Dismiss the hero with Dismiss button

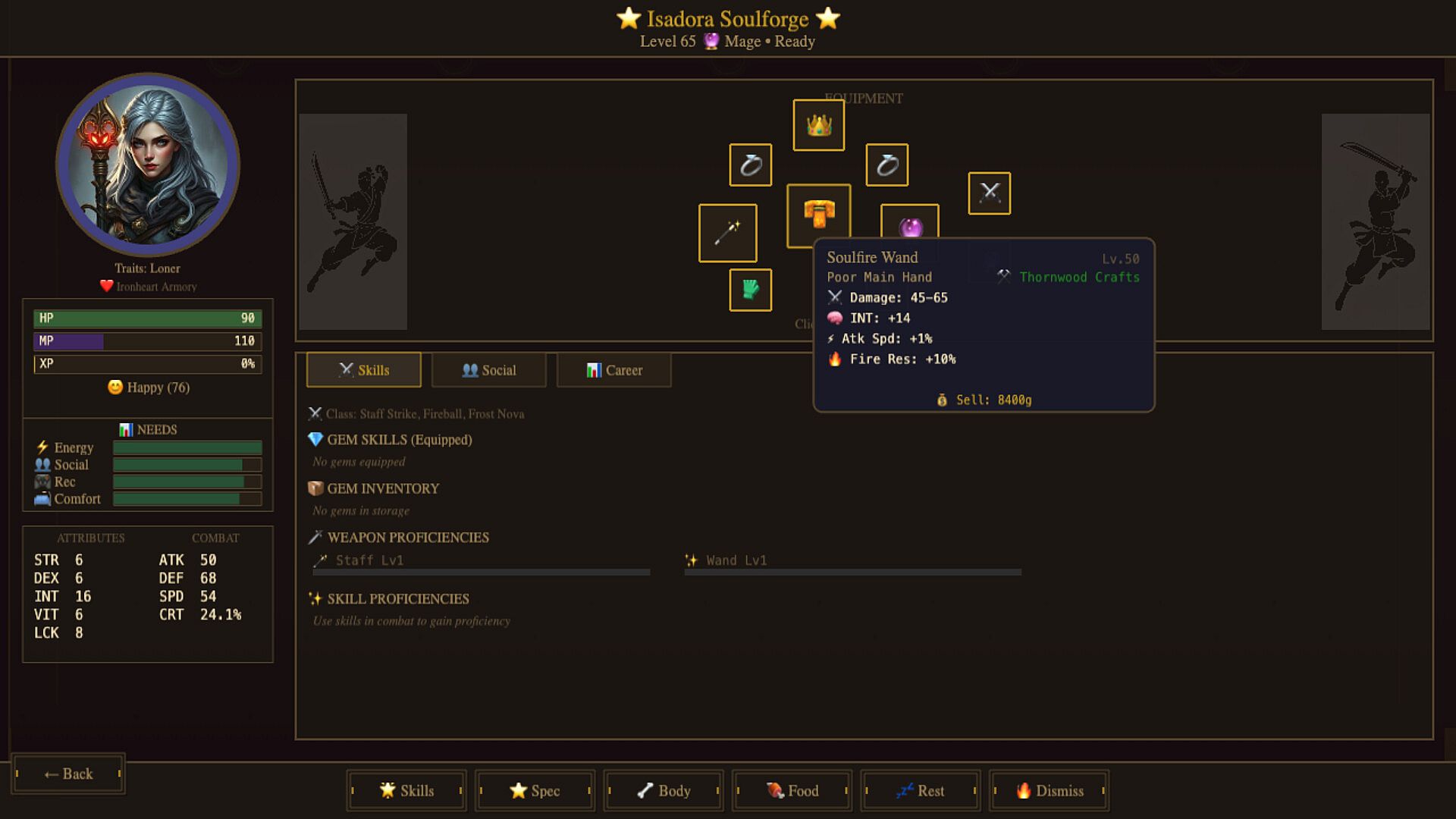[1049, 791]
